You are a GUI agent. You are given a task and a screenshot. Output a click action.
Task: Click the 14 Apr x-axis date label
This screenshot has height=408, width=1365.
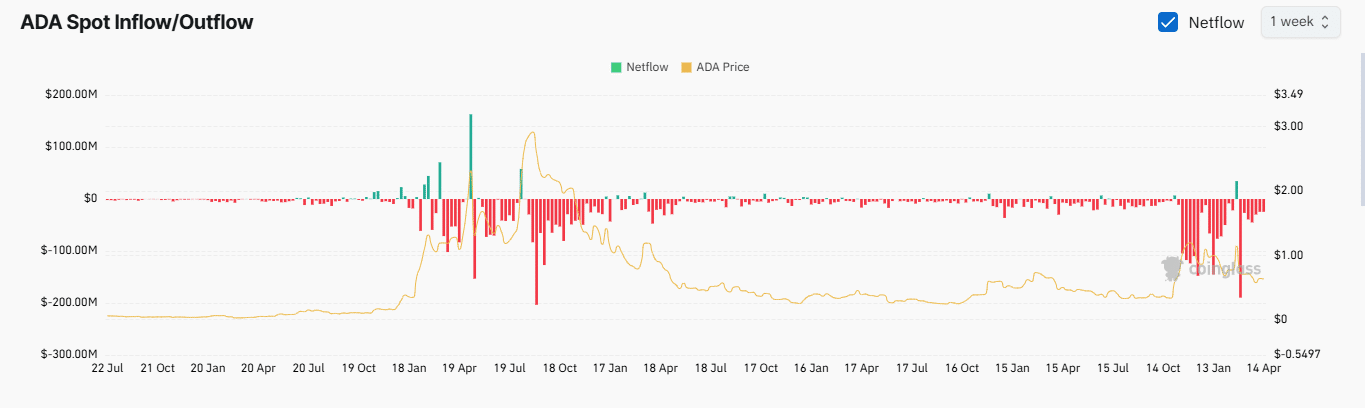1263,368
